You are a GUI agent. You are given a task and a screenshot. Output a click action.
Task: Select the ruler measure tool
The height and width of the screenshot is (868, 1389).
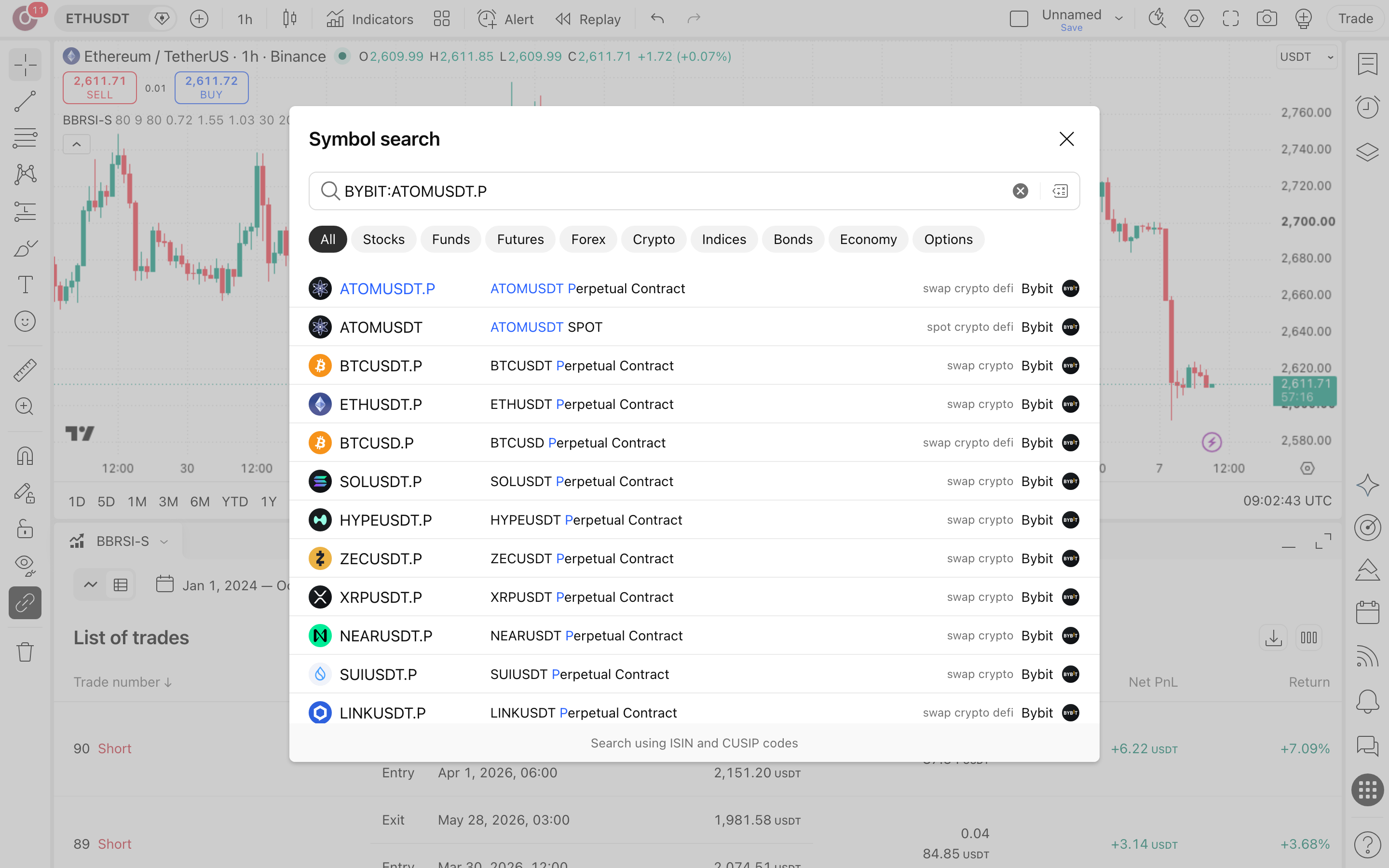[25, 370]
